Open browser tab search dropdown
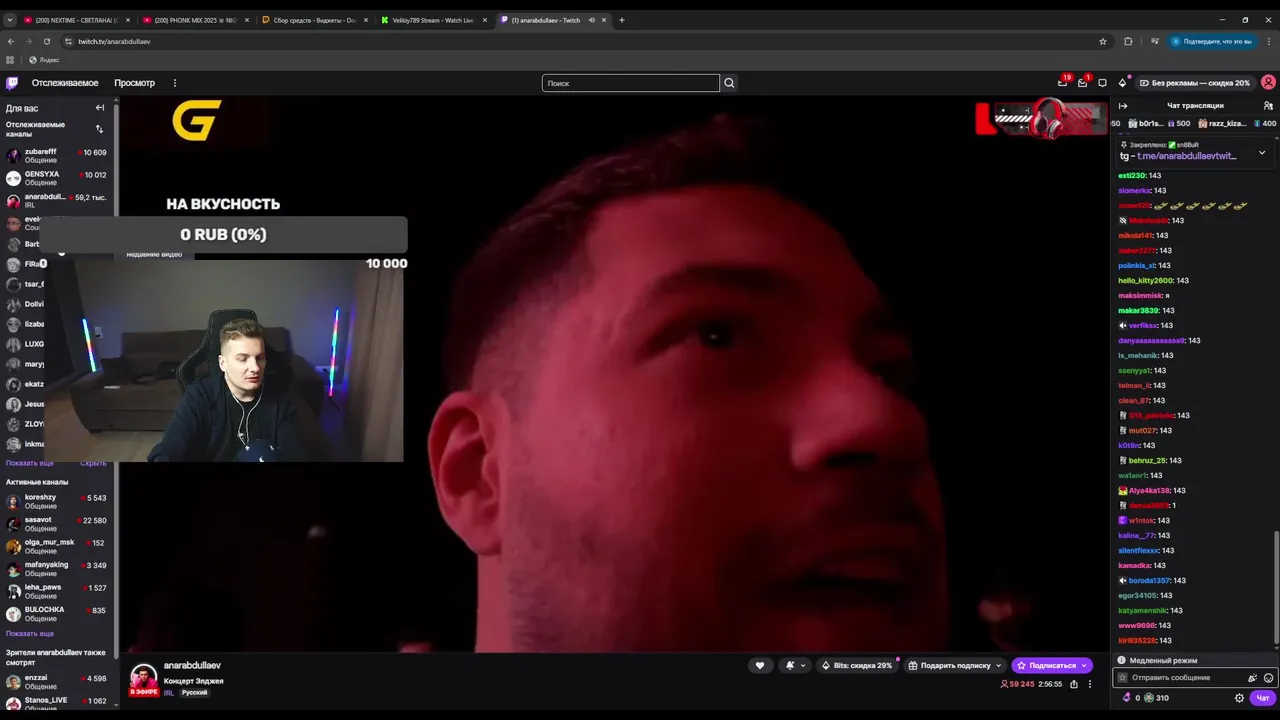 (10, 20)
